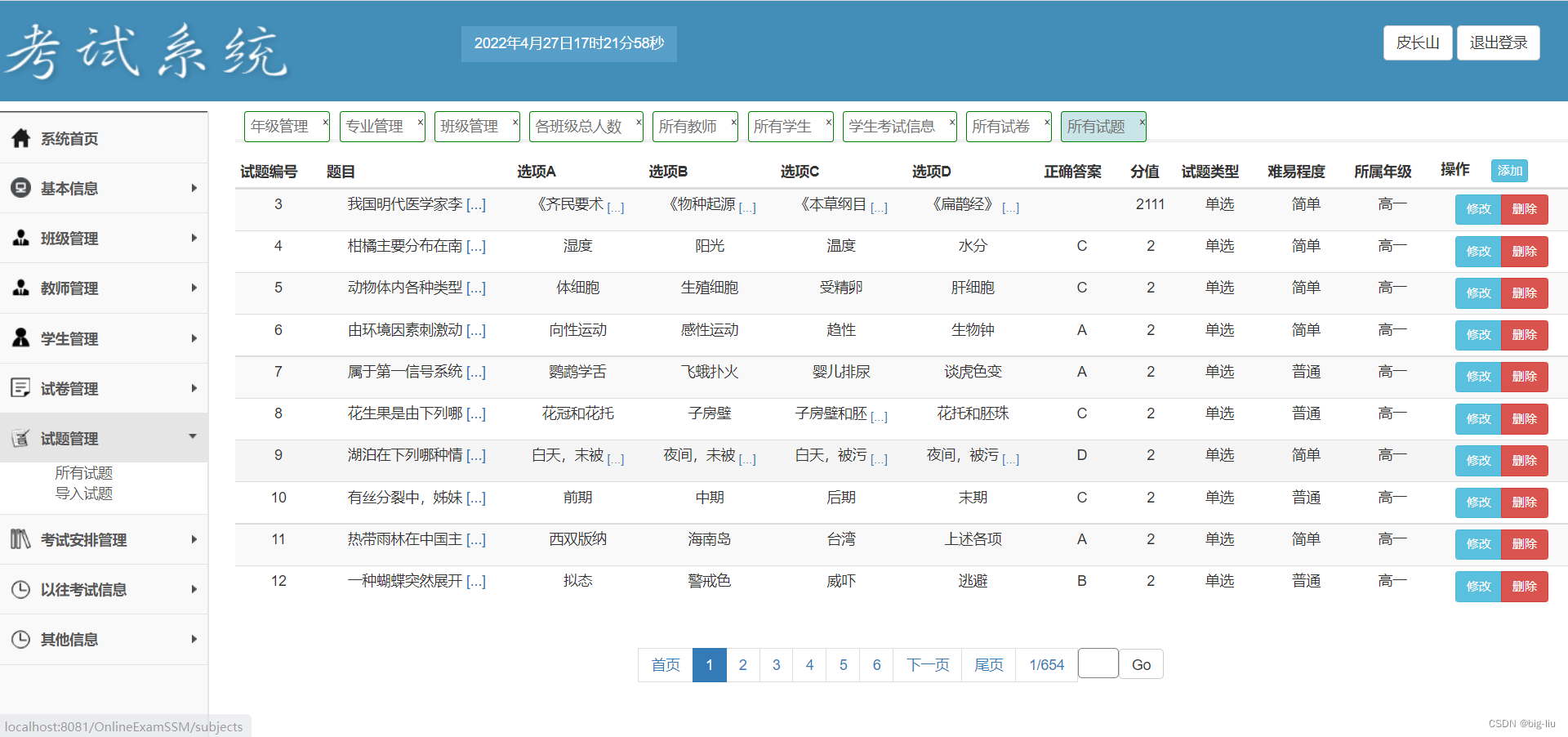Image resolution: width=1568 pixels, height=737 pixels.
Task: Click the home icon beside 系统首页
Action: [21, 138]
